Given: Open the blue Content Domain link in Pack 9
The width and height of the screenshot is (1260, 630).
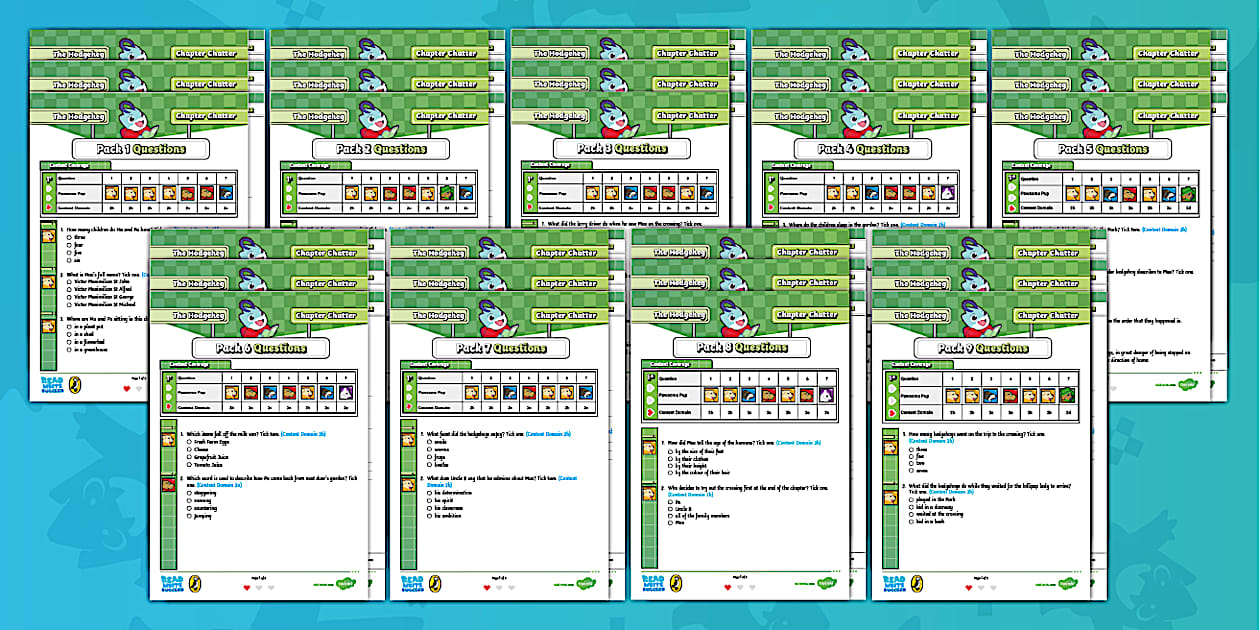Looking at the screenshot, I should point(931,441).
